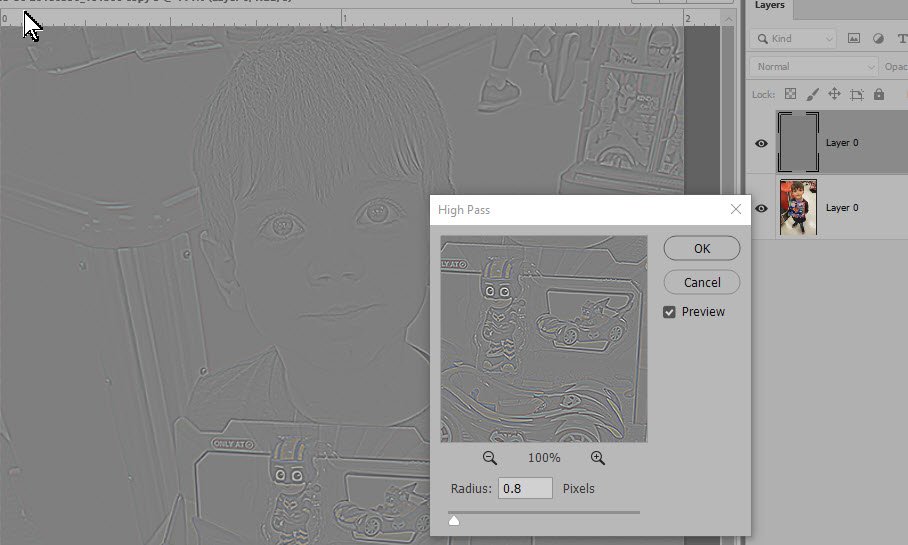
Task: Click the High Pass preview thumbnail
Action: tap(544, 339)
